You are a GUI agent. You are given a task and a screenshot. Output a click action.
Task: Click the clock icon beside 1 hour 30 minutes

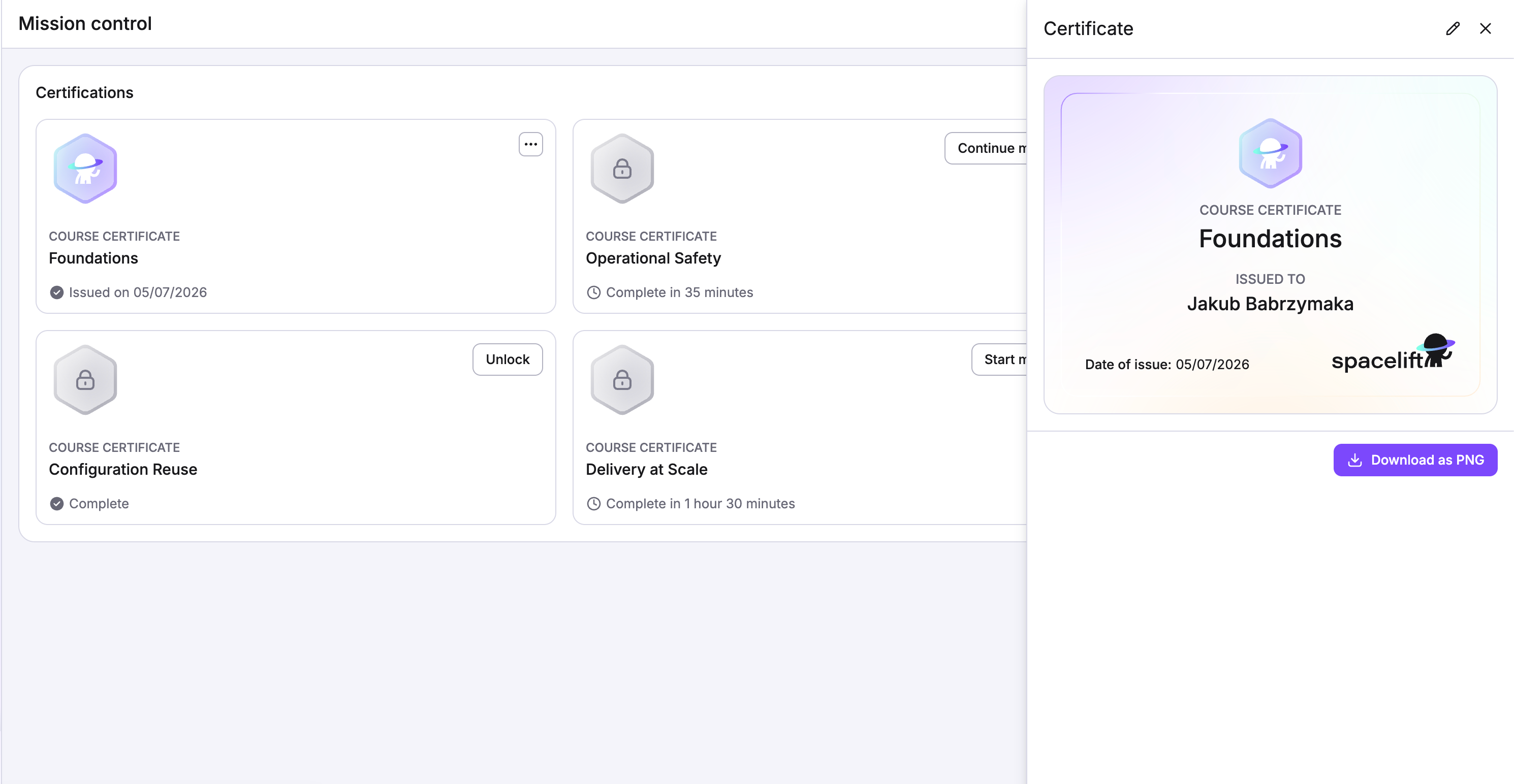click(593, 504)
